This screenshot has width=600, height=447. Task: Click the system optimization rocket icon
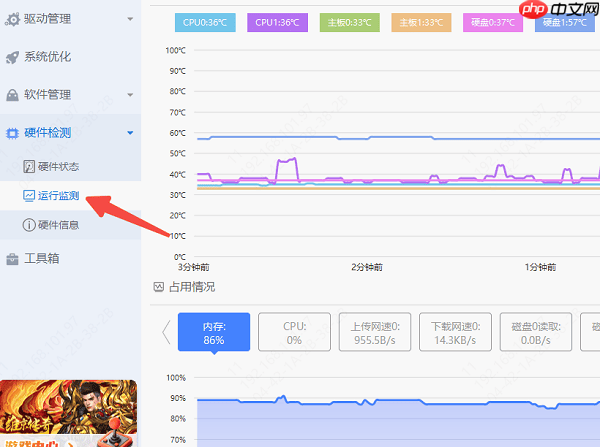click(x=12, y=57)
